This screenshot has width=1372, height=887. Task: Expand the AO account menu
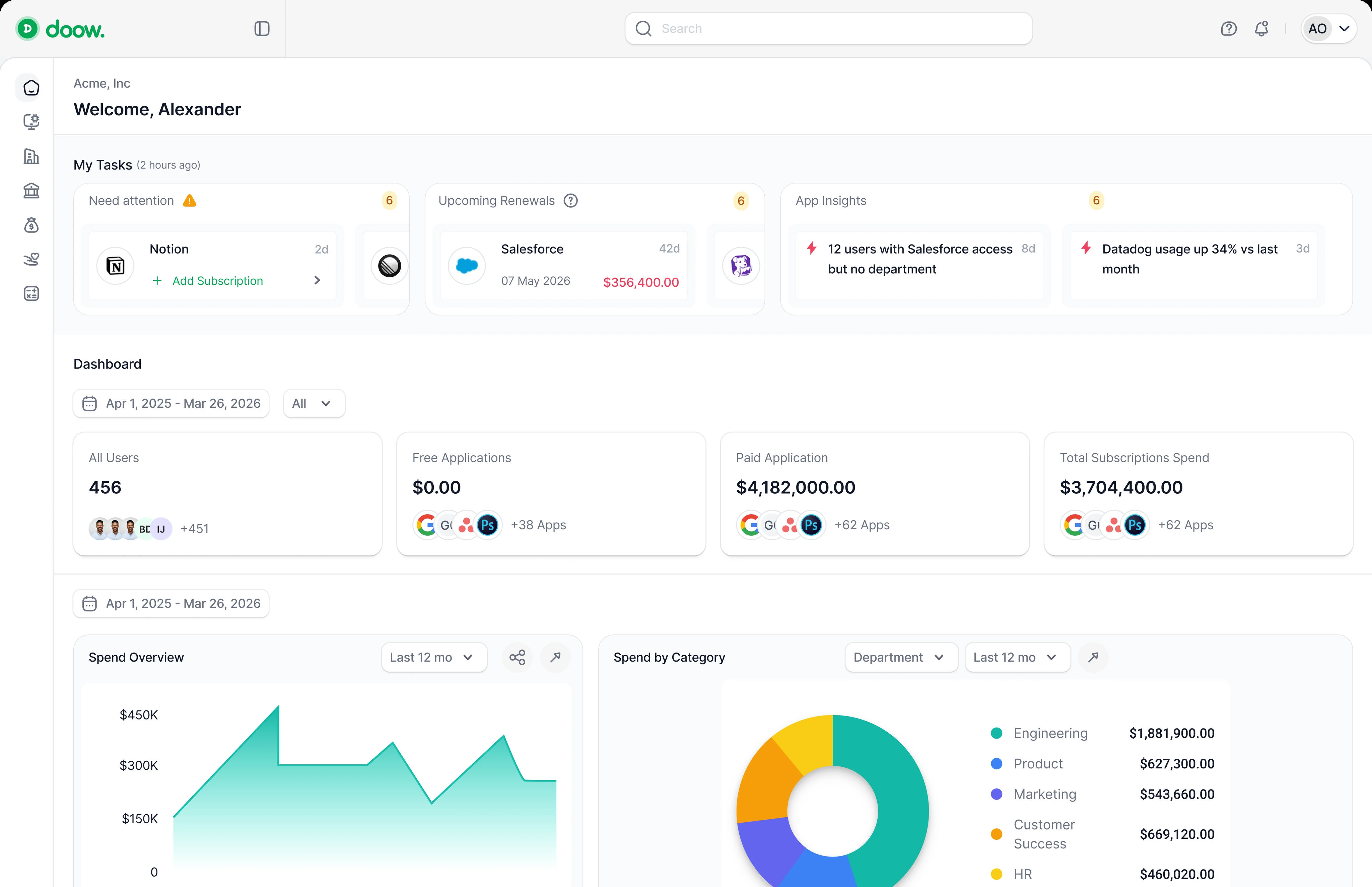pyautogui.click(x=1328, y=29)
